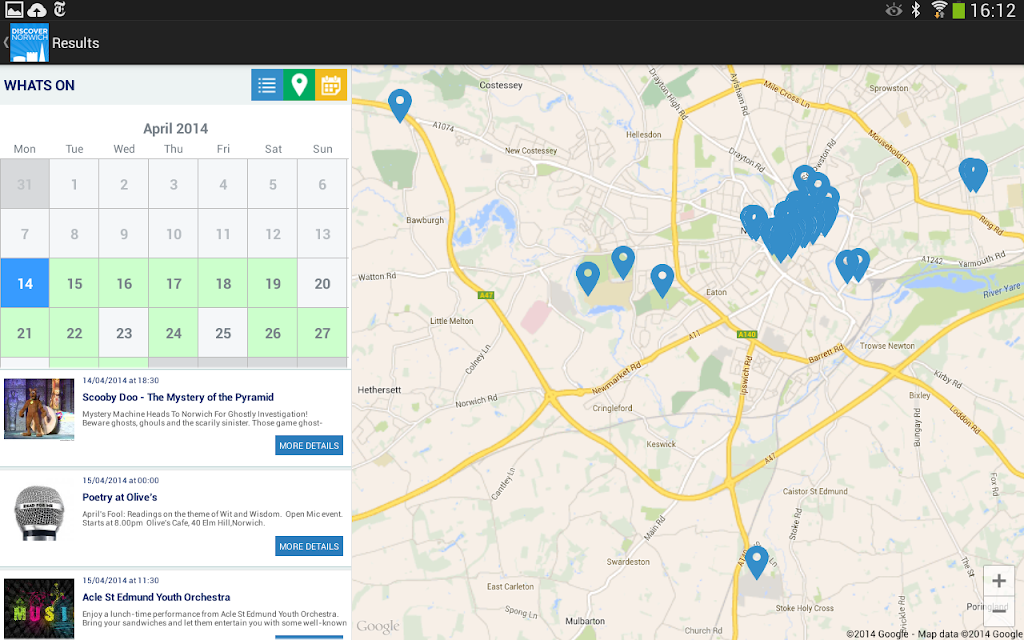
Task: Tap the Discover Norwich app logo
Action: click(29, 43)
